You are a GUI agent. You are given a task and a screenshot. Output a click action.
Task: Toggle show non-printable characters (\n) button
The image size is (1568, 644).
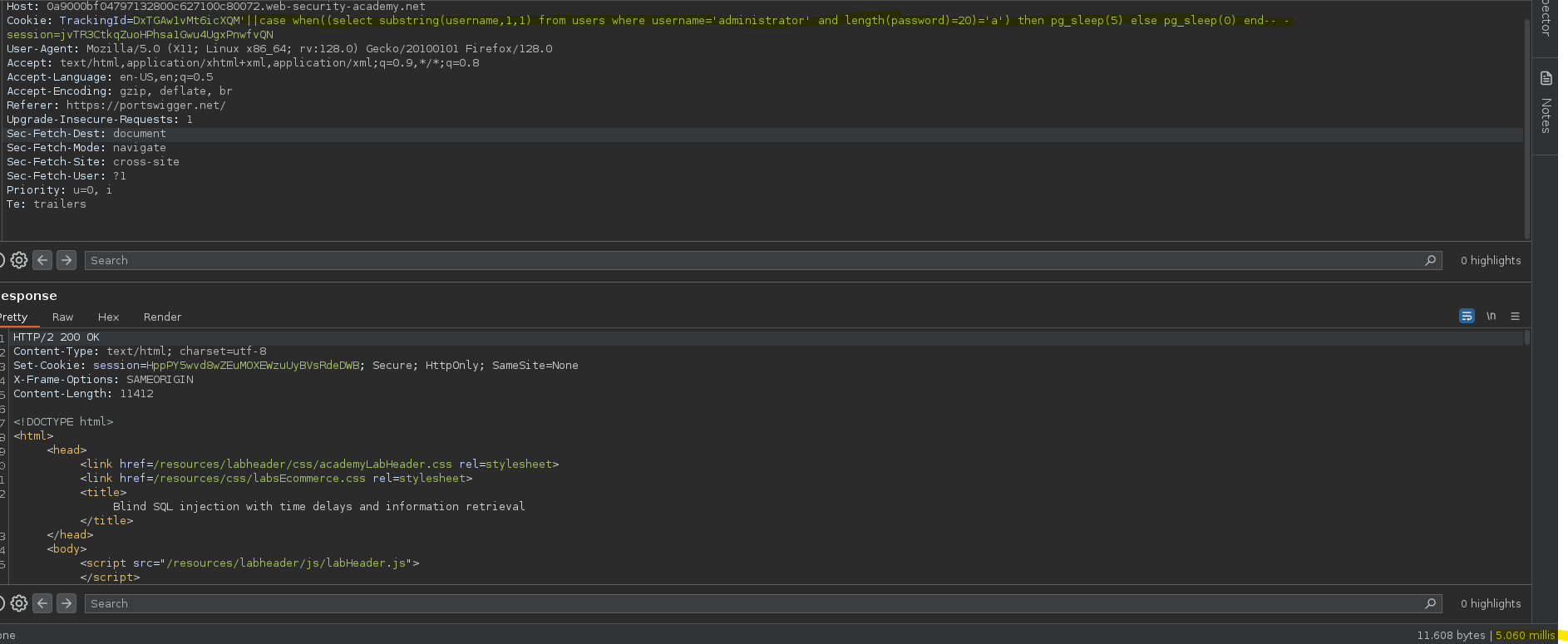click(1492, 316)
